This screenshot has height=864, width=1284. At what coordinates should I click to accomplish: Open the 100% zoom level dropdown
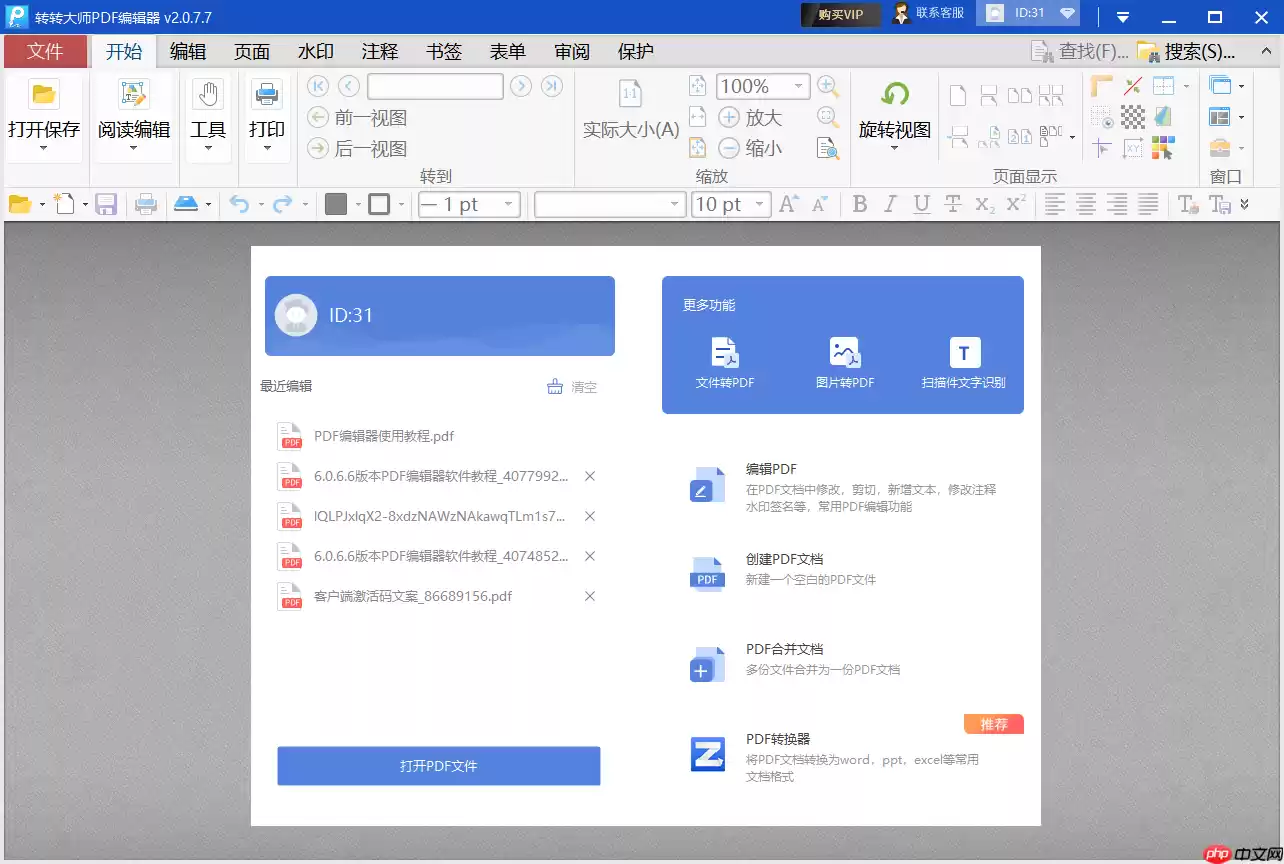762,86
